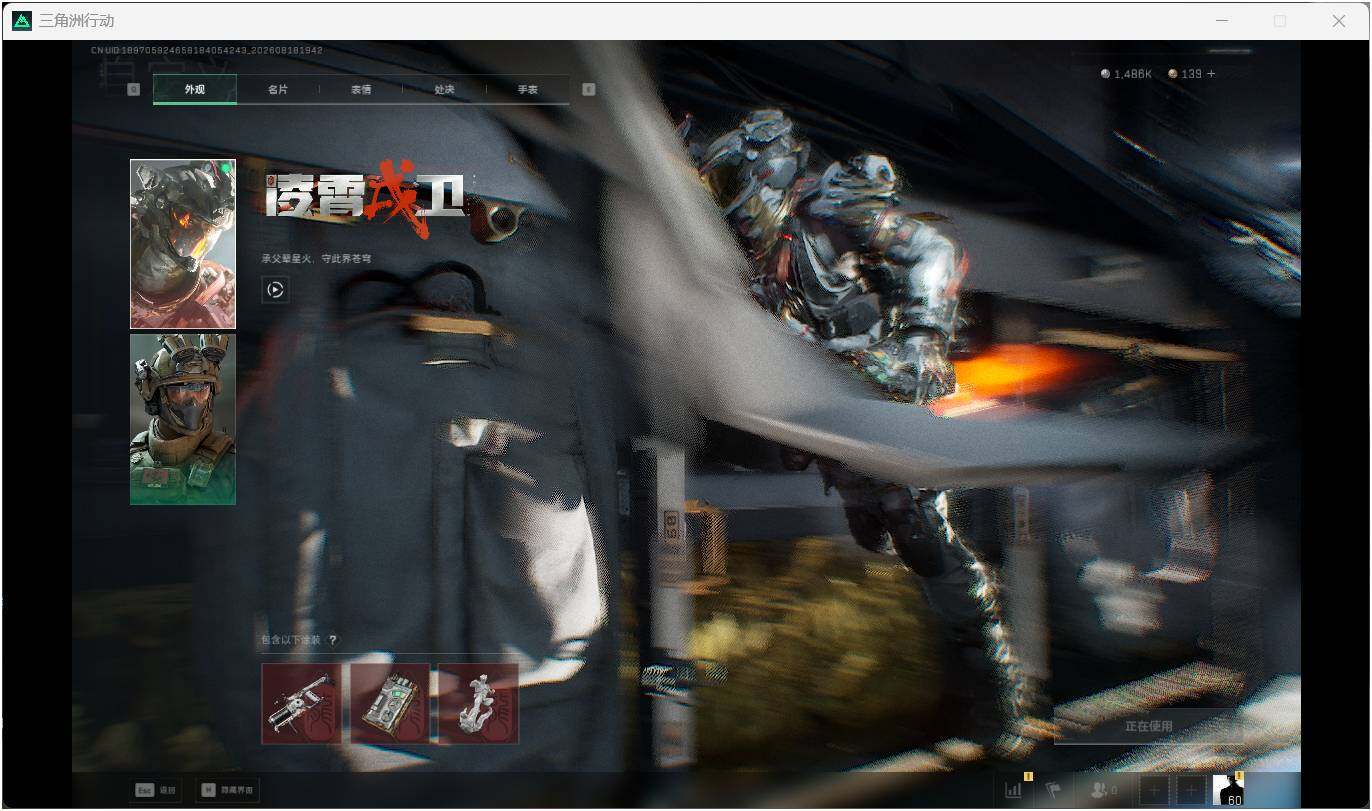View the included device case skin item
The height and width of the screenshot is (811, 1372).
[x=390, y=703]
